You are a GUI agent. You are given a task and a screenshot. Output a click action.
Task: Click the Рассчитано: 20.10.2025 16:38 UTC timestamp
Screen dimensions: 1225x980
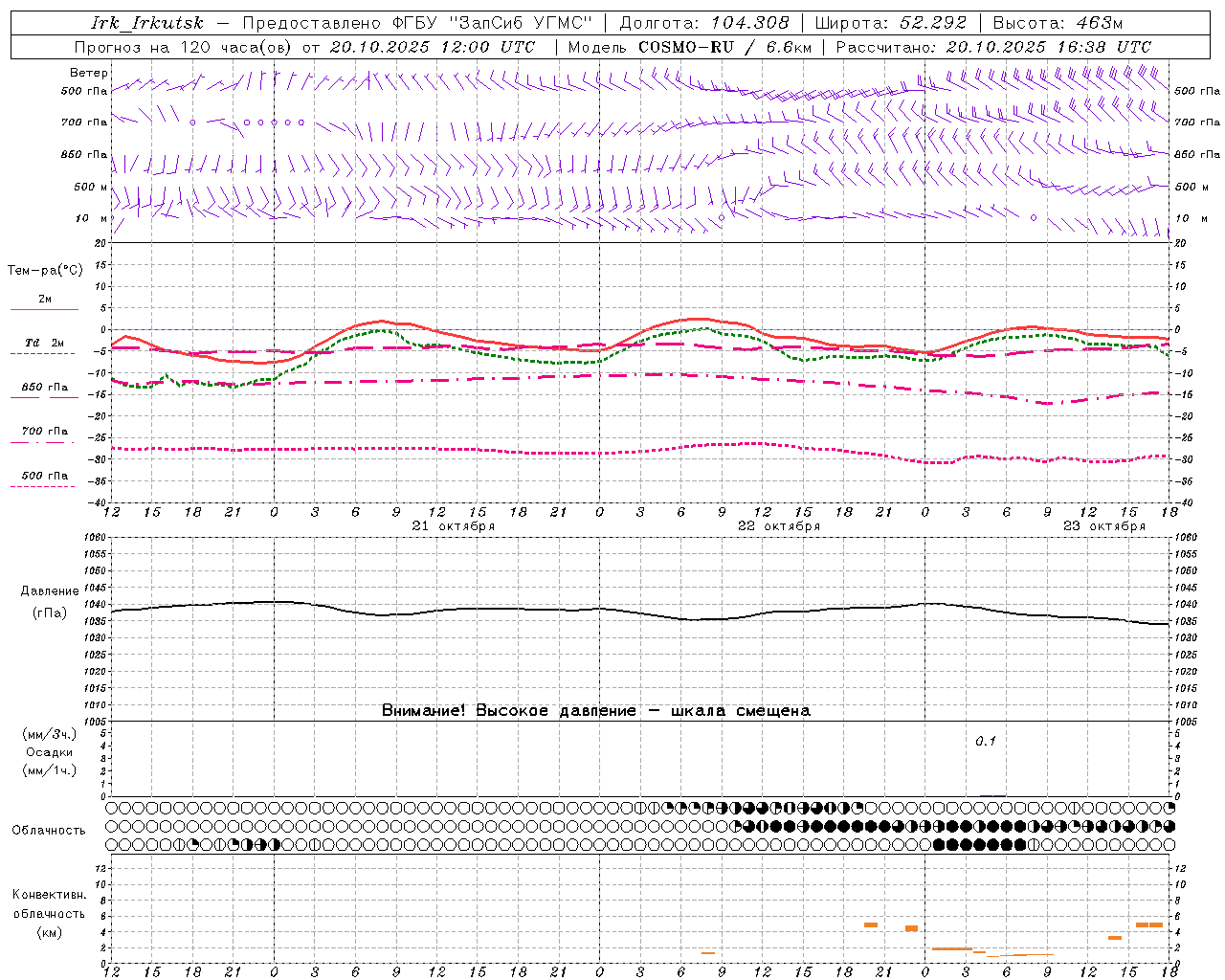993,47
